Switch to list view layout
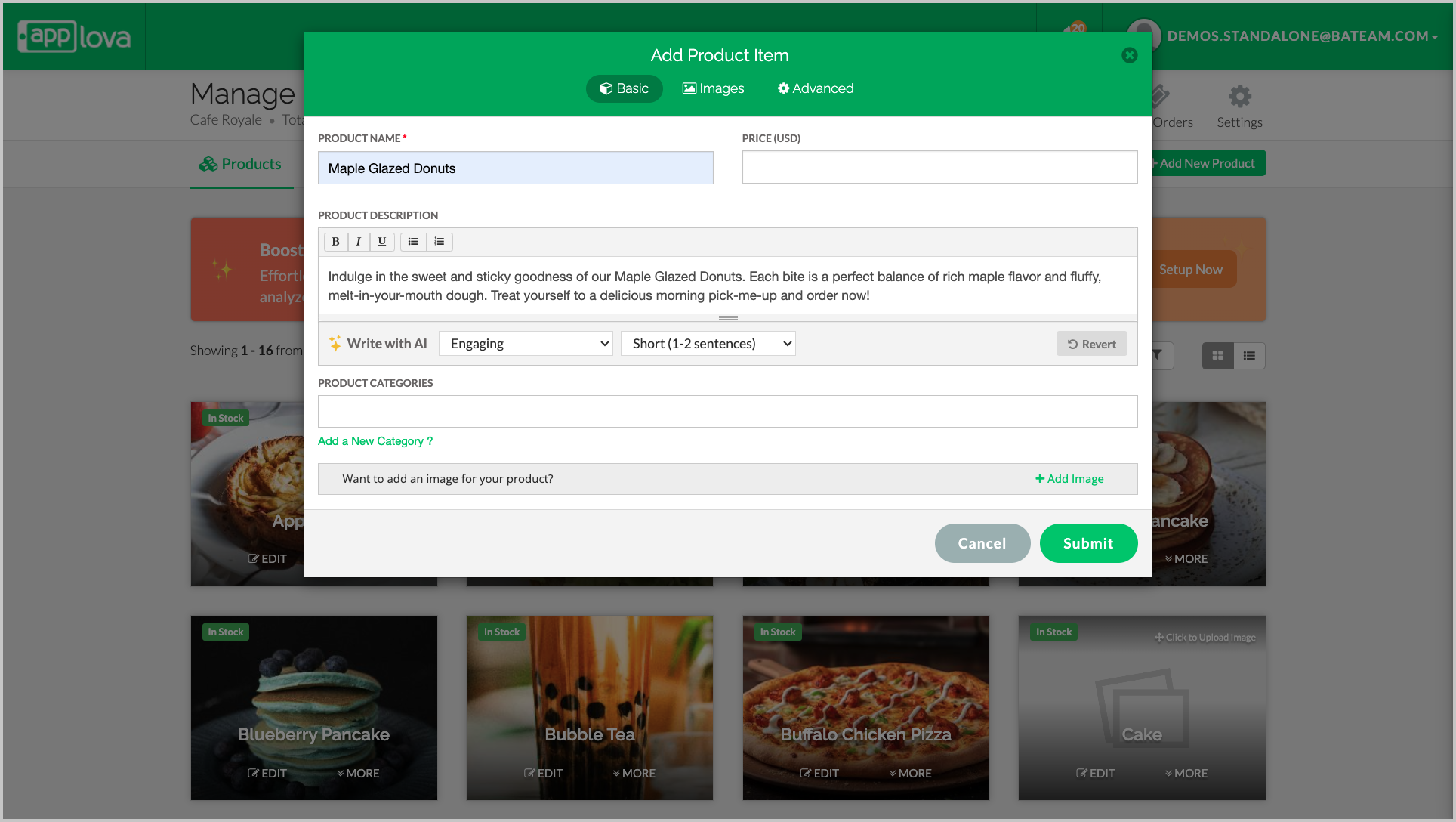This screenshot has width=1456, height=822. click(1249, 356)
